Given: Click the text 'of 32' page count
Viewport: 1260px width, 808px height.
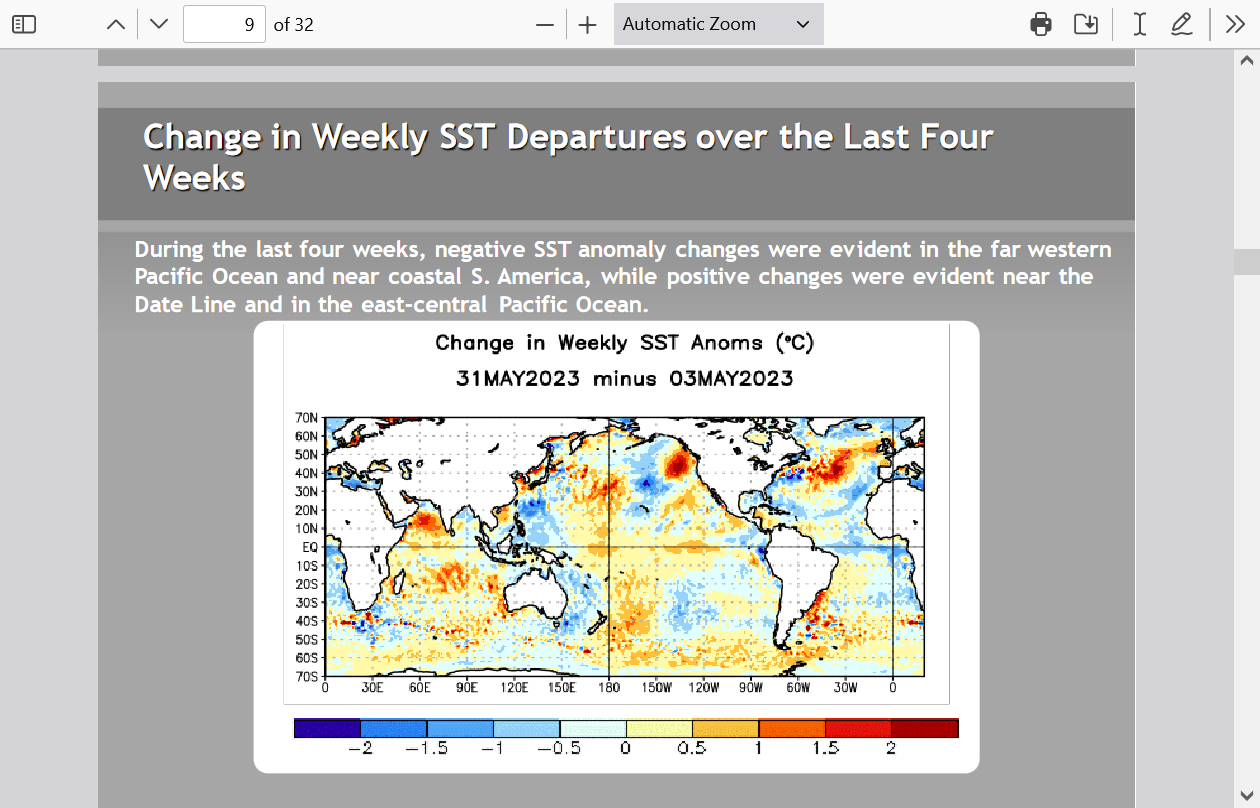Looking at the screenshot, I should (294, 25).
